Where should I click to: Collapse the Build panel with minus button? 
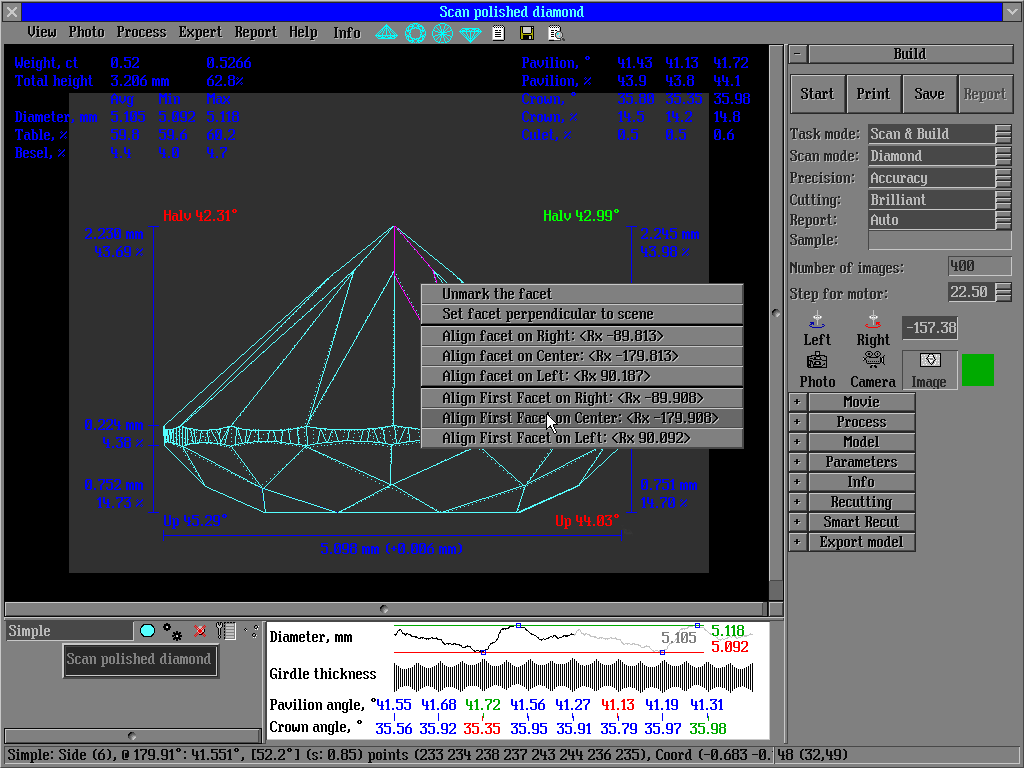(x=797, y=54)
